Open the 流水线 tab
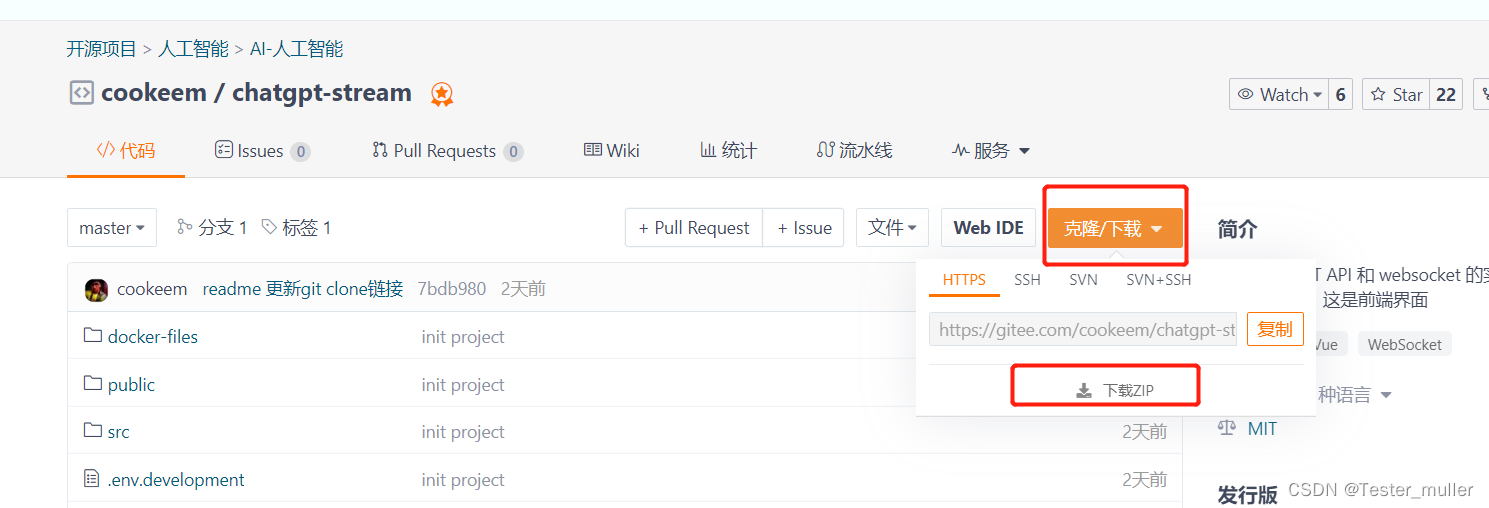1489x508 pixels. (855, 151)
